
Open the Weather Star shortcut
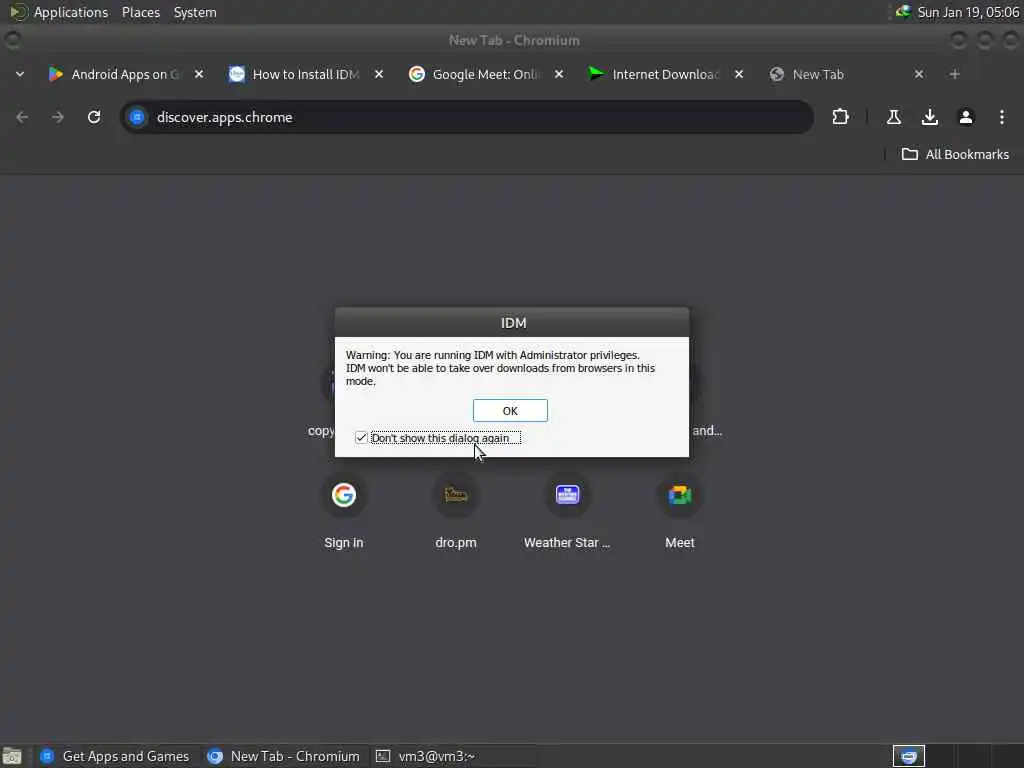(x=567, y=512)
